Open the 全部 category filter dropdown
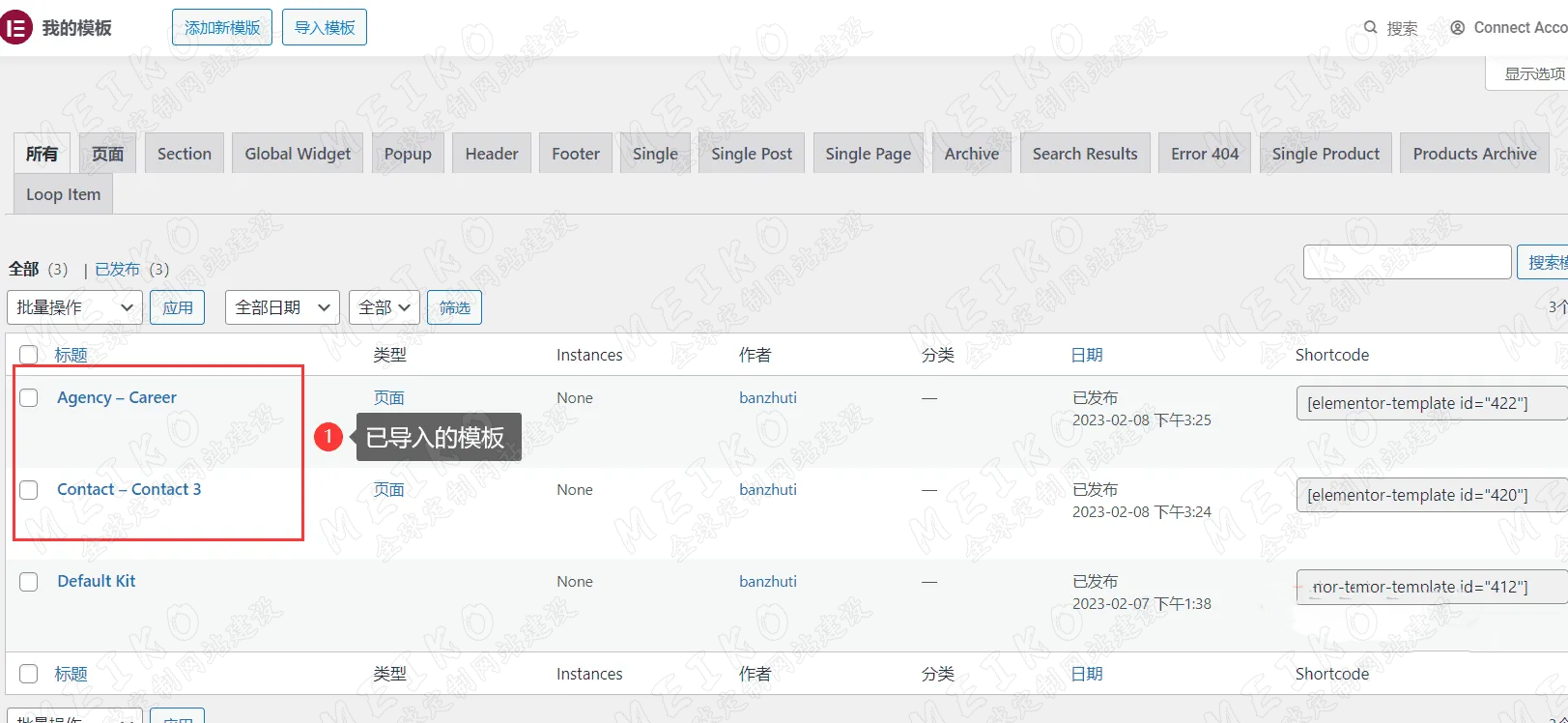 coord(384,307)
